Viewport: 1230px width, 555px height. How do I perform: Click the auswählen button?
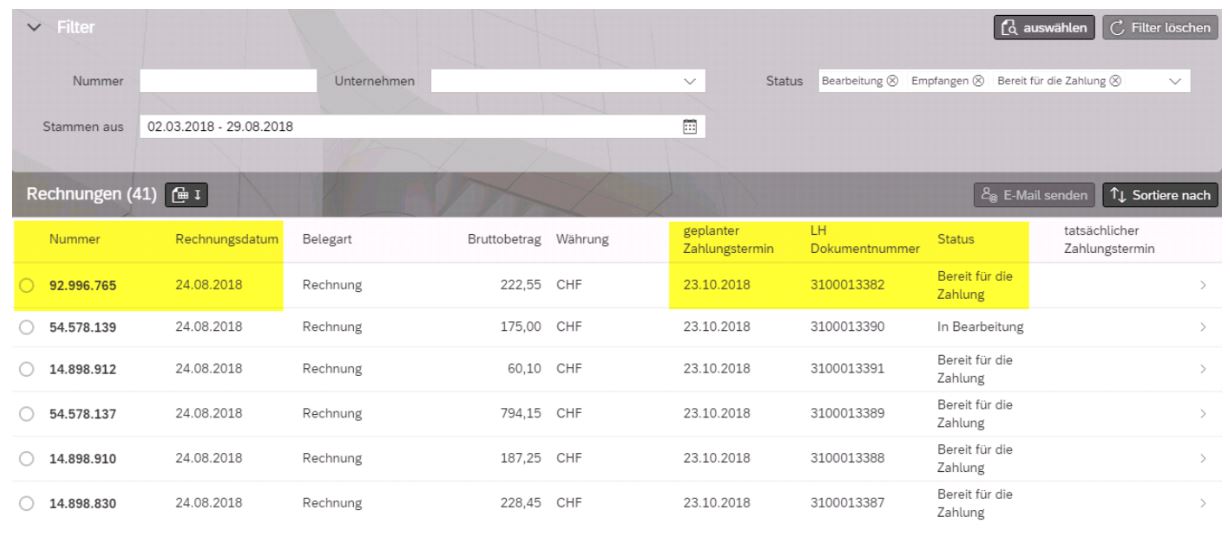pyautogui.click(x=1044, y=26)
